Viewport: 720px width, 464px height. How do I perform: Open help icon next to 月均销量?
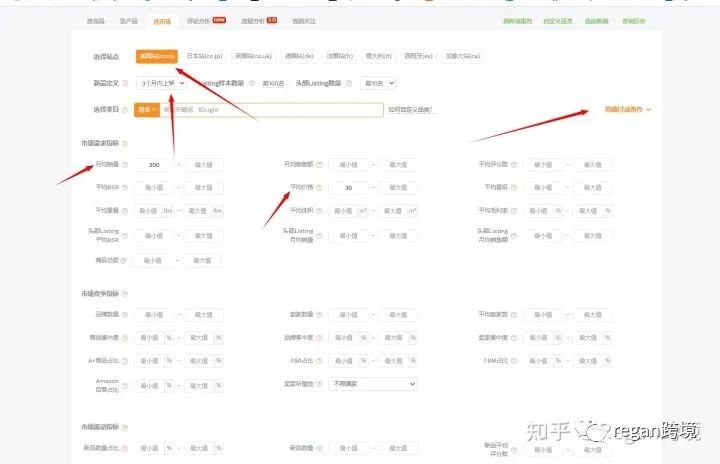125,164
